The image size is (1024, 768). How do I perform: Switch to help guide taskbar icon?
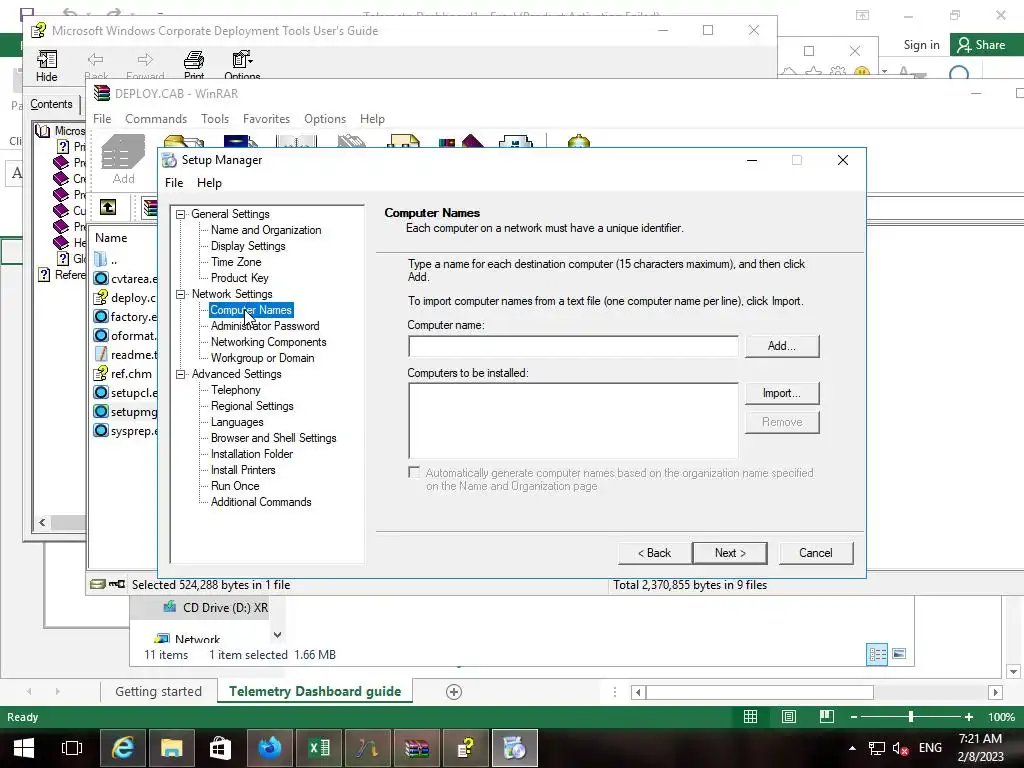coord(466,748)
